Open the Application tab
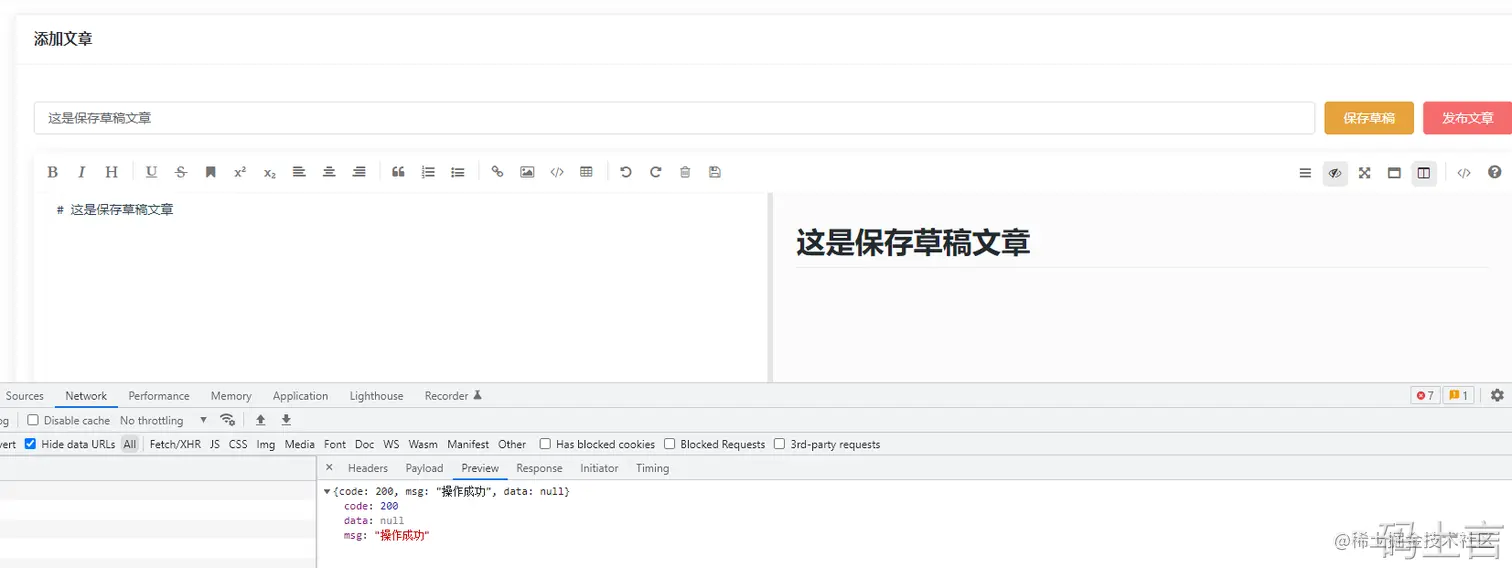This screenshot has height=568, width=1512. (x=300, y=396)
